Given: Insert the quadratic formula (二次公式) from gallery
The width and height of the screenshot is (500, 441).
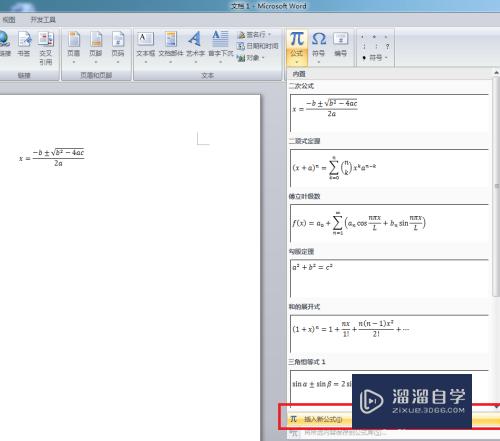Looking at the screenshot, I should (x=389, y=113).
